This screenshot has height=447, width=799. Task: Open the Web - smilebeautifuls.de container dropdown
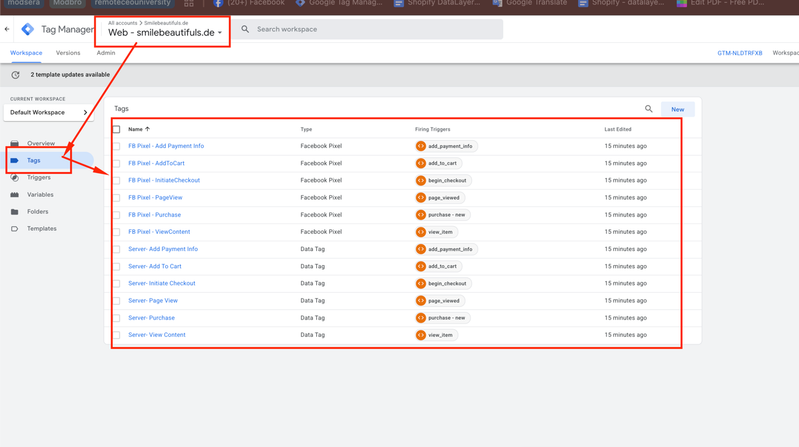click(165, 33)
